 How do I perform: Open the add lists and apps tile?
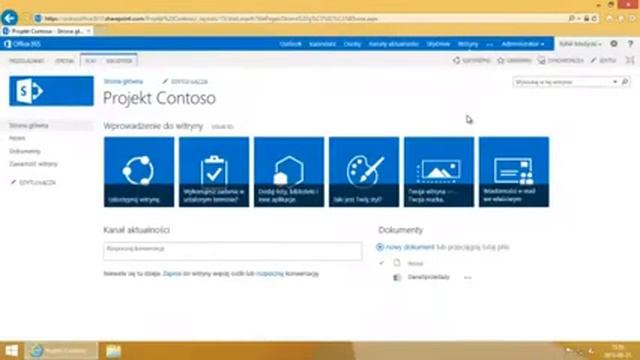(289, 172)
